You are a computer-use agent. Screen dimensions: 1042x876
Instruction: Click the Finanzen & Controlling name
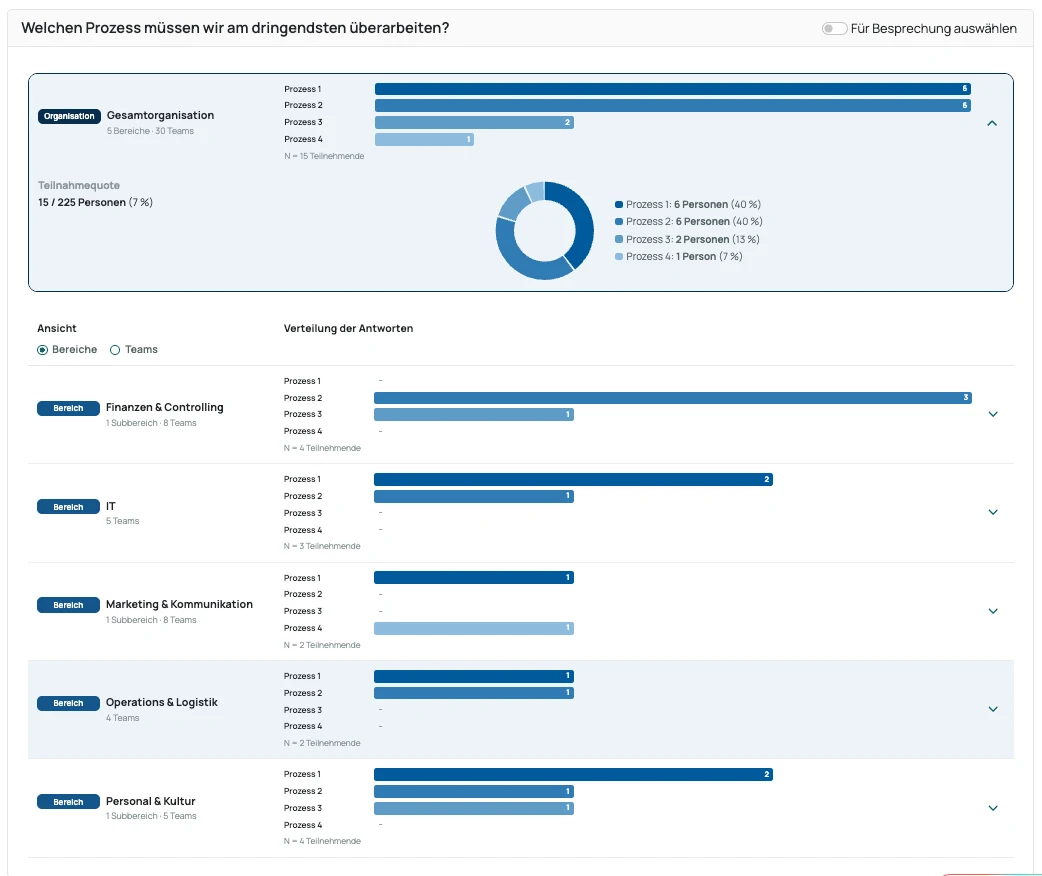(165, 407)
